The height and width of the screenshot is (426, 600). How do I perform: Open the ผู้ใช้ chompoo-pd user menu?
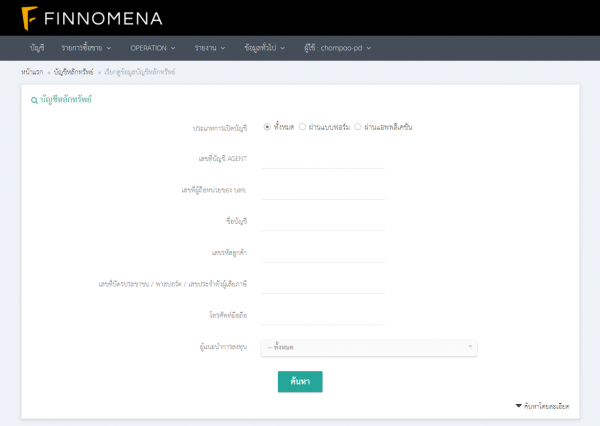338,48
